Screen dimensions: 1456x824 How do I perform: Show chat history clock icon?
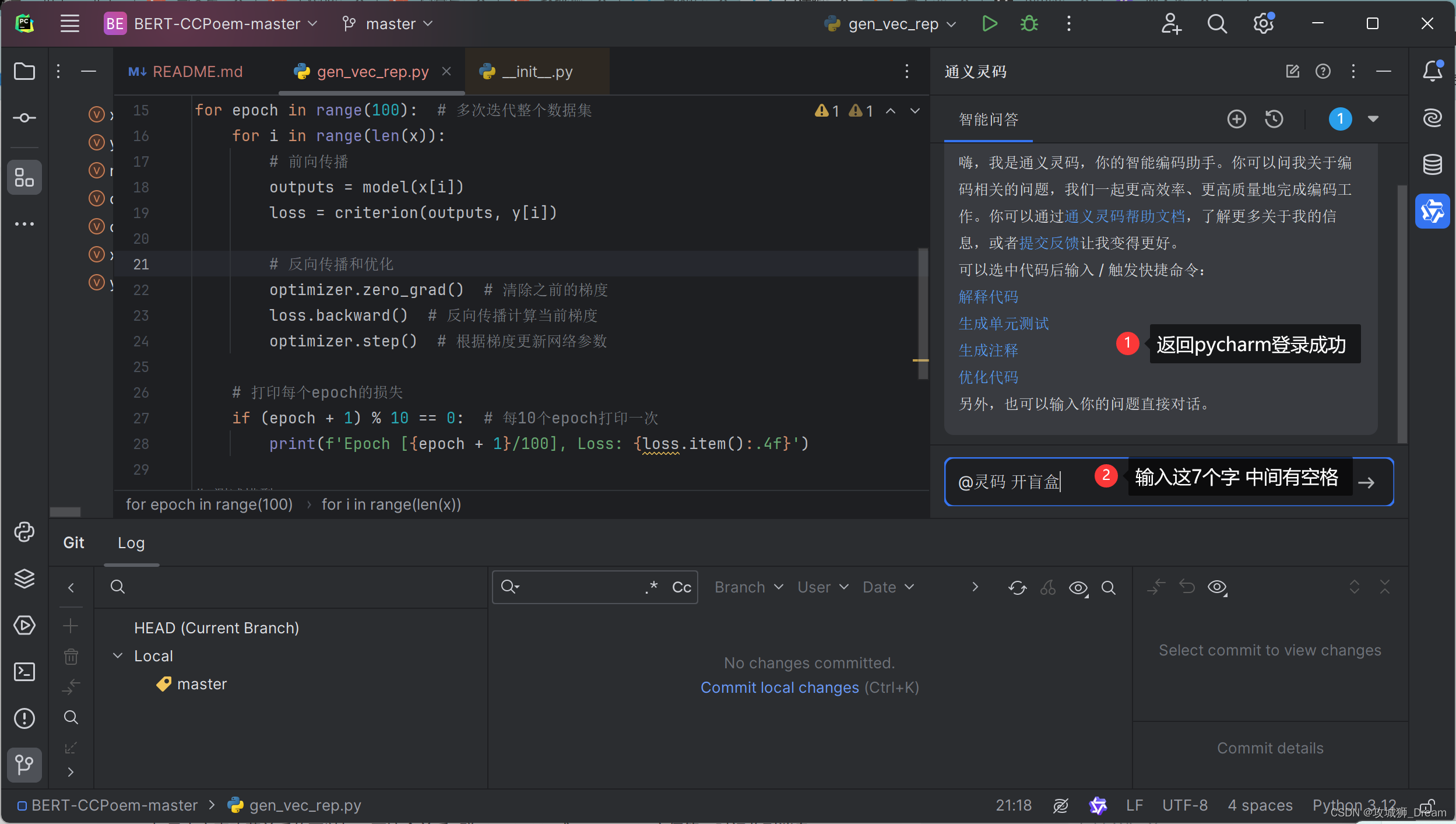pos(1274,120)
